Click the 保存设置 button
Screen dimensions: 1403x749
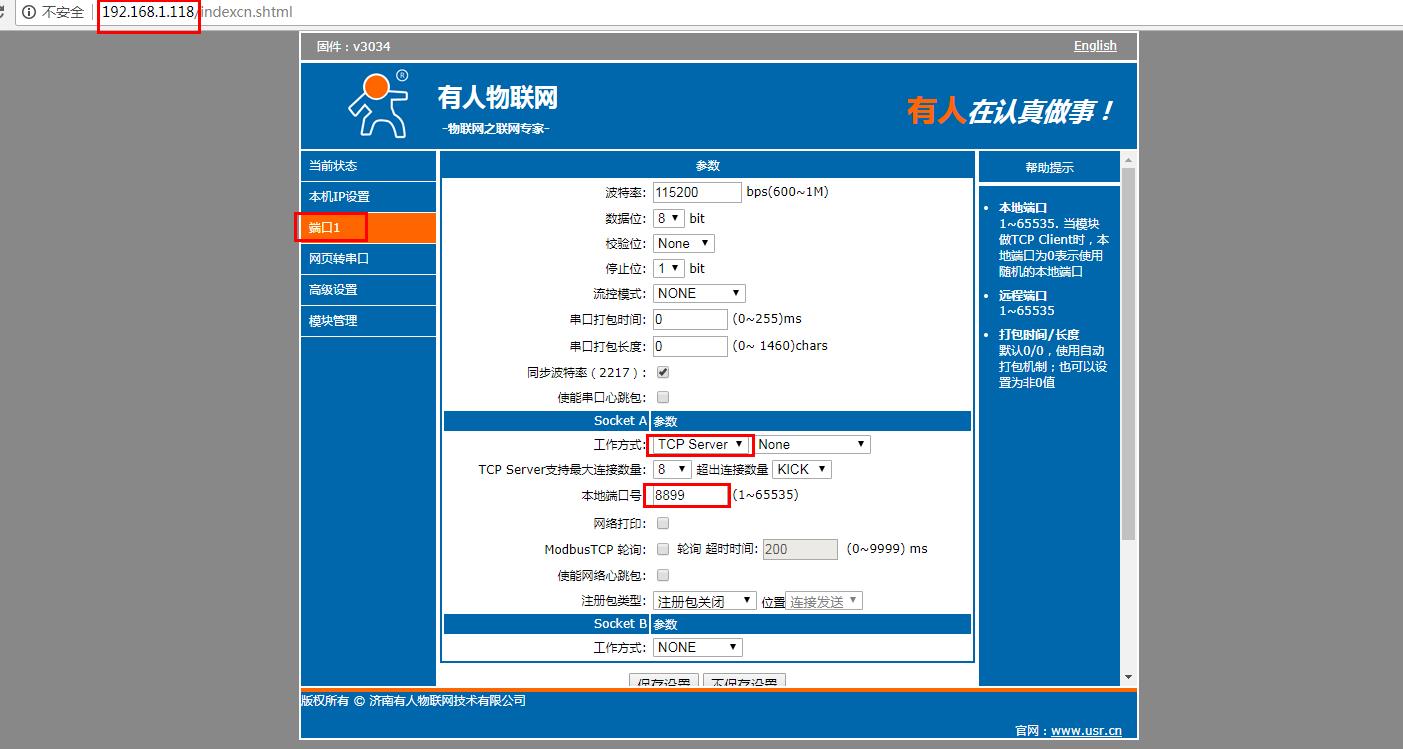pos(664,682)
